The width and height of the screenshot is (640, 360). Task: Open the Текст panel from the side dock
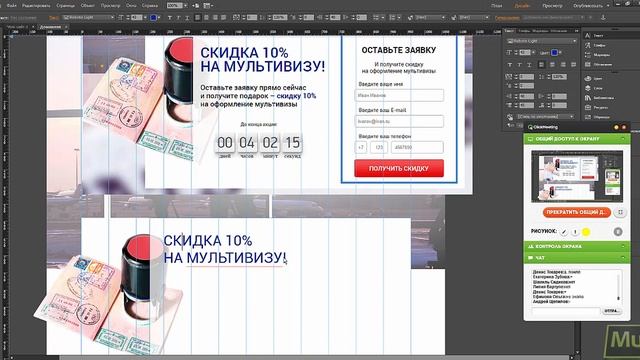point(595,36)
